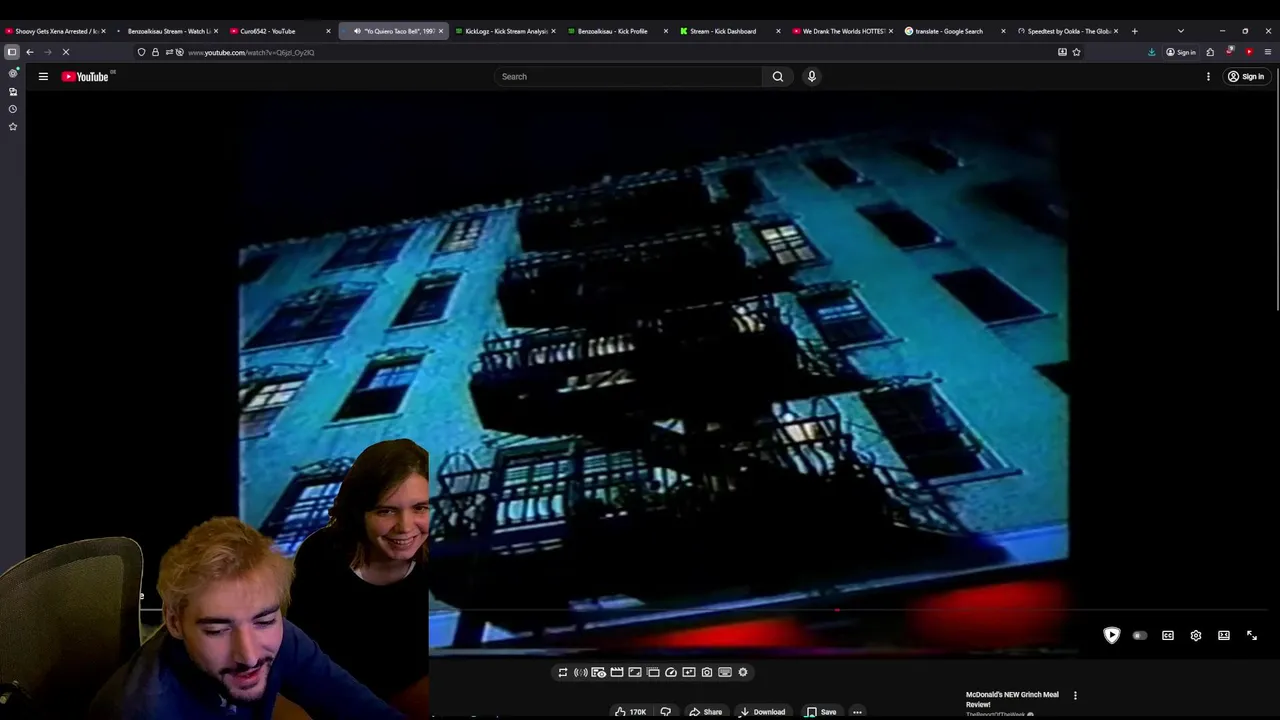Open browser downloads arrow

point(1152,52)
